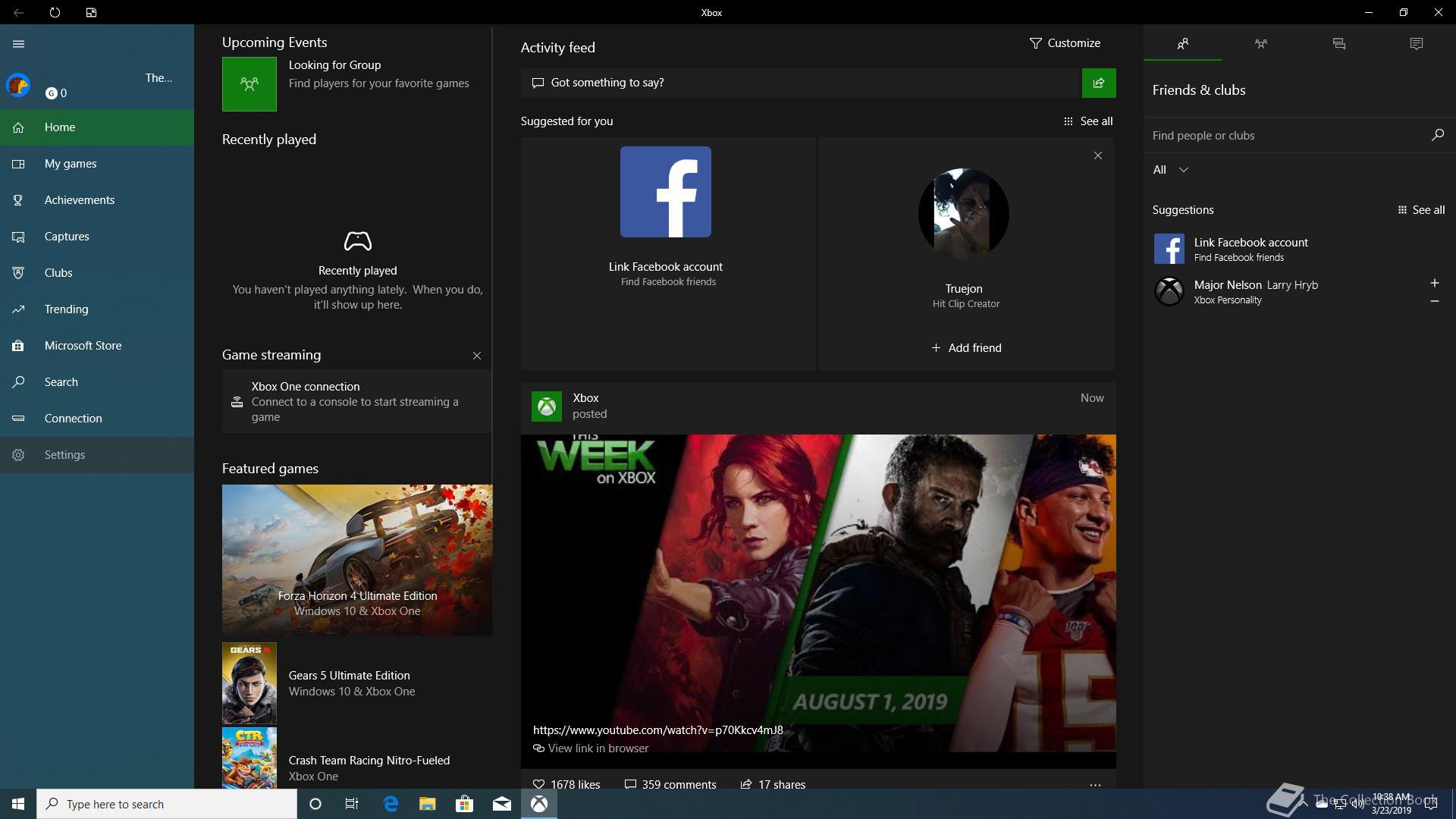Click the back arrow in title bar
This screenshot has height=819, width=1456.
[19, 12]
